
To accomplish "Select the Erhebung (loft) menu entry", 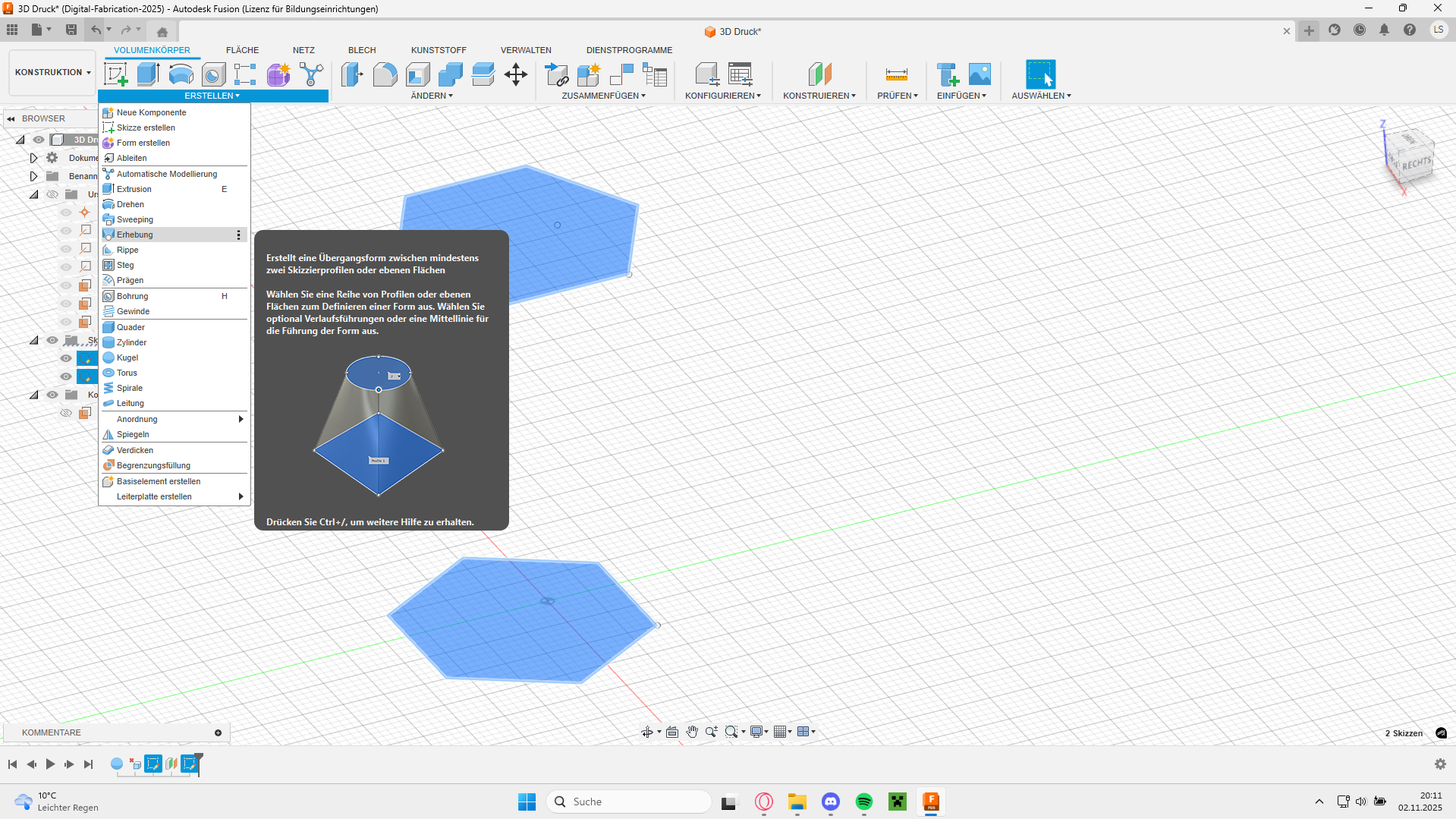I will click(x=135, y=235).
